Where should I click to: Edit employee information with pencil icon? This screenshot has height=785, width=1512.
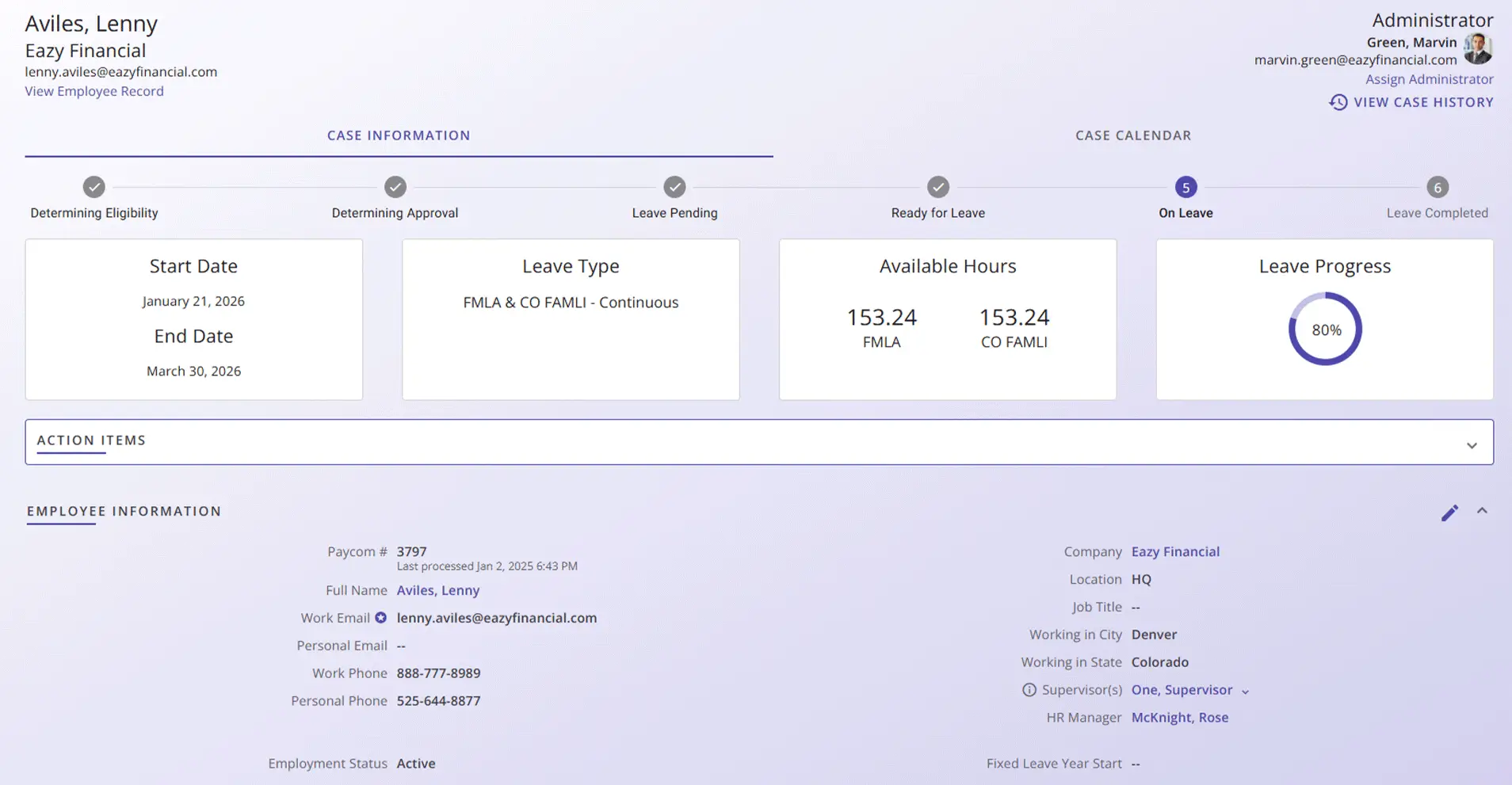click(x=1449, y=513)
